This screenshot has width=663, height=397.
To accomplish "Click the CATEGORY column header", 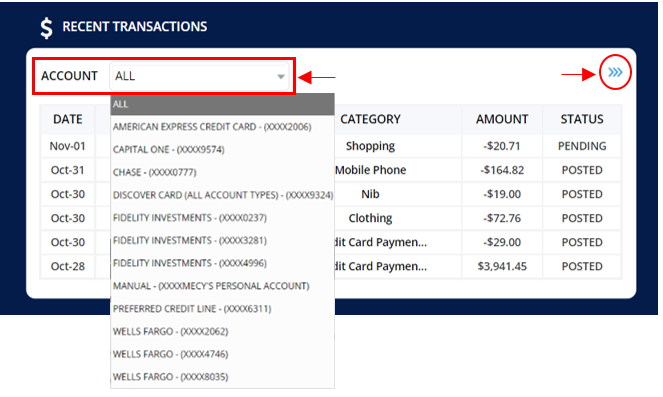I will [370, 119].
